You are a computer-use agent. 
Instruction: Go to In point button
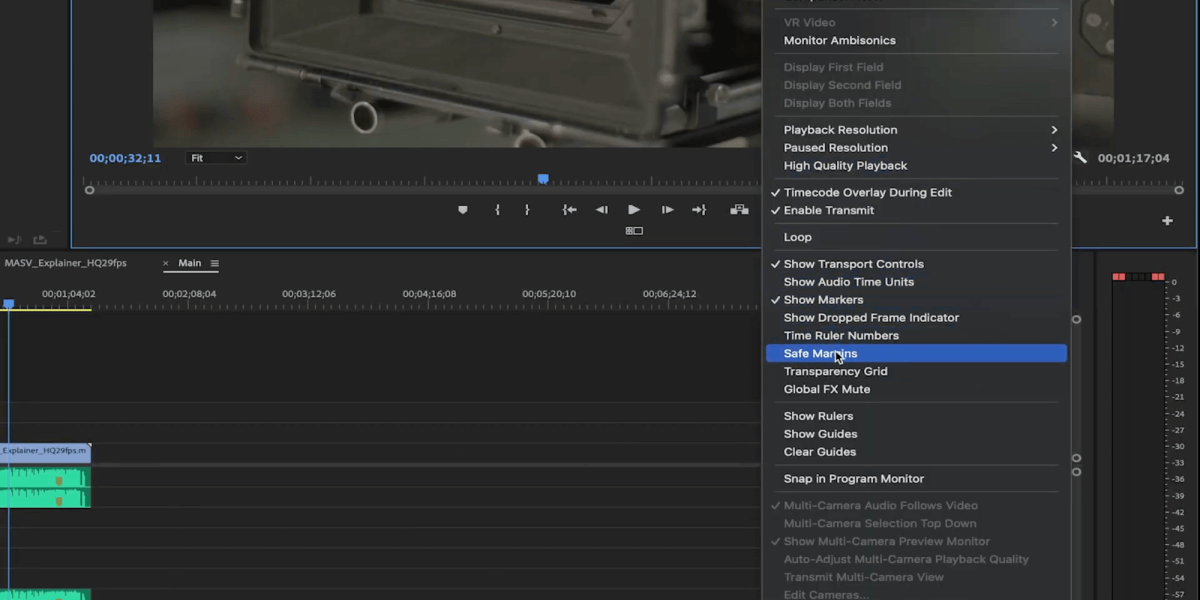click(x=569, y=210)
